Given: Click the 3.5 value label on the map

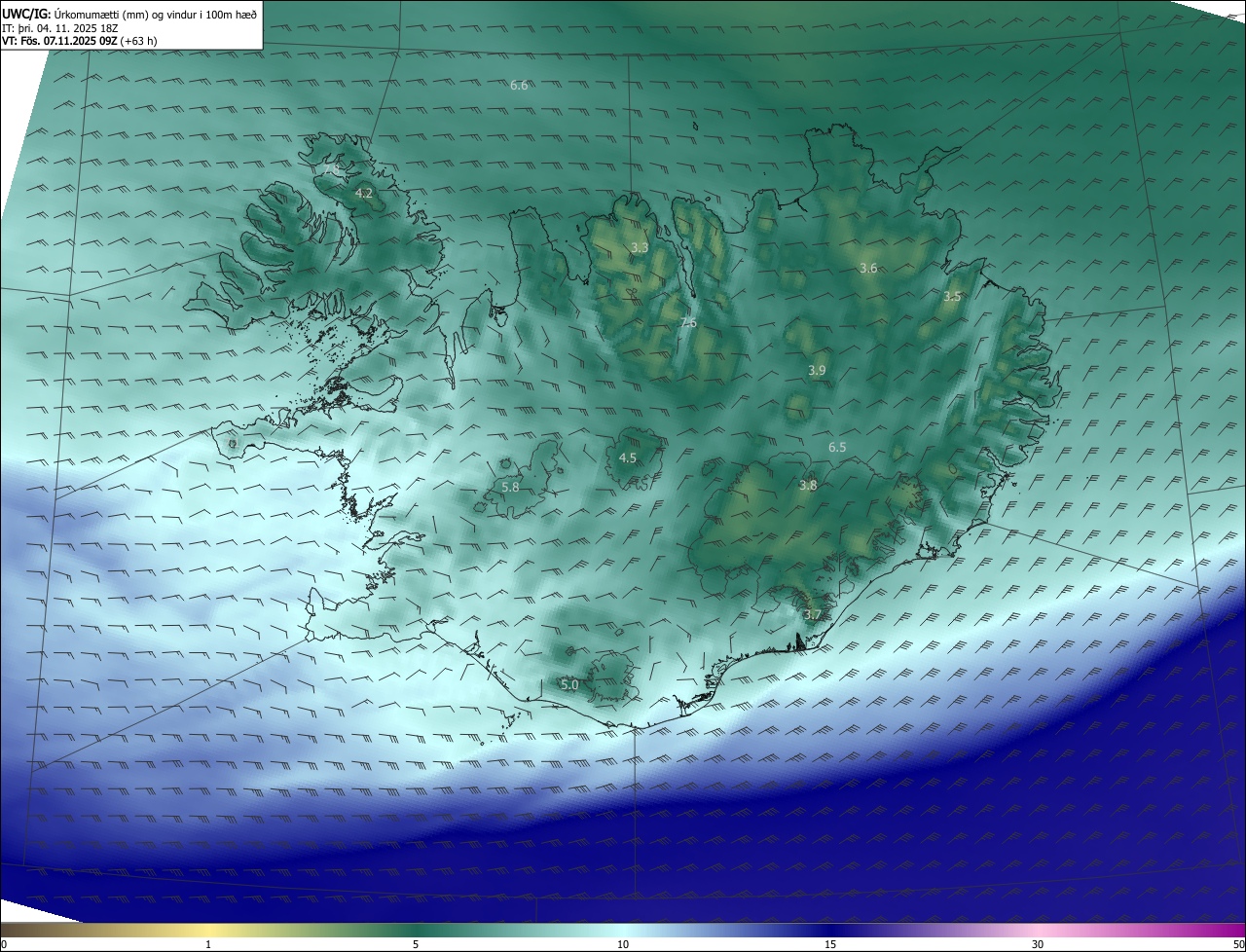Looking at the screenshot, I should tap(952, 297).
